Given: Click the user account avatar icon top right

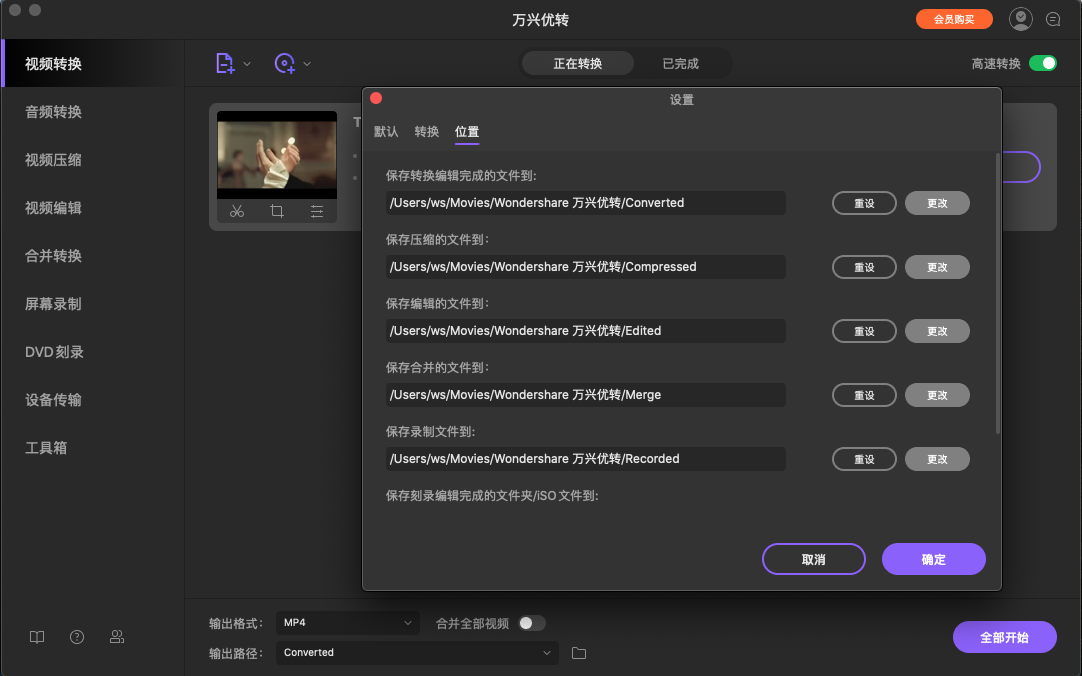Looking at the screenshot, I should (1020, 18).
